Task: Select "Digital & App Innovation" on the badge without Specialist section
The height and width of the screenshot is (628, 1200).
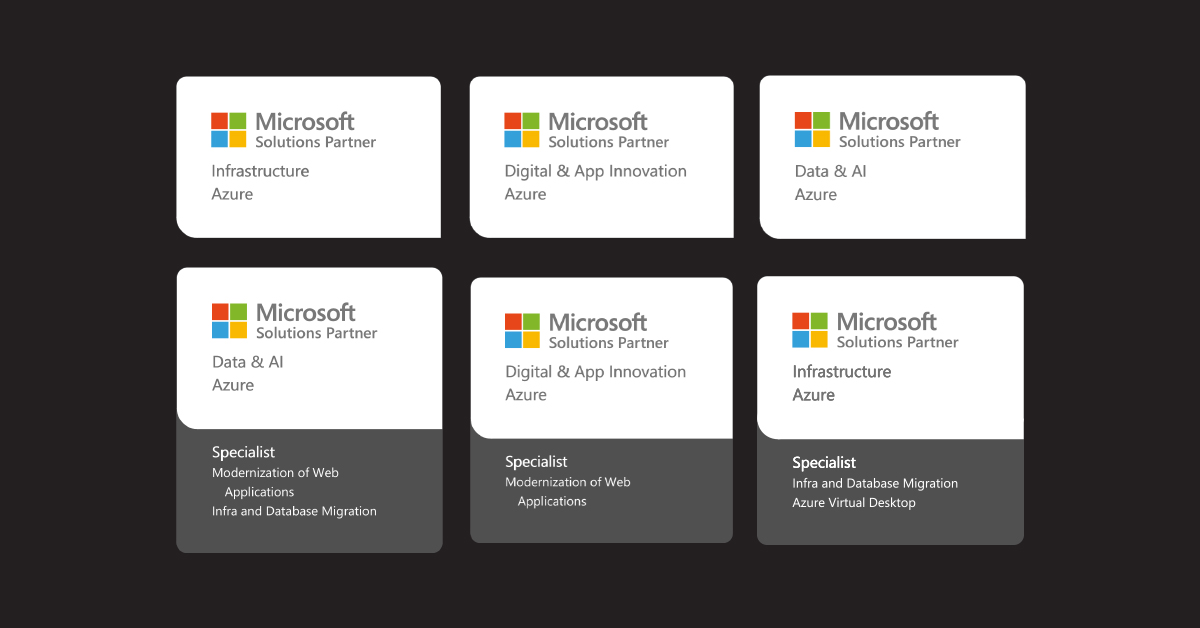Action: click(x=595, y=171)
